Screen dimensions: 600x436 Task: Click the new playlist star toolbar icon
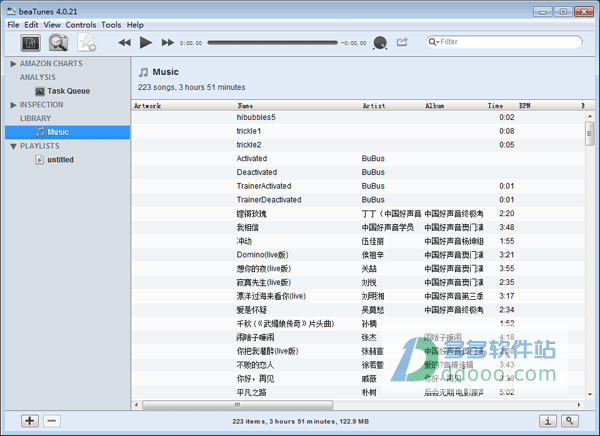[x=86, y=42]
